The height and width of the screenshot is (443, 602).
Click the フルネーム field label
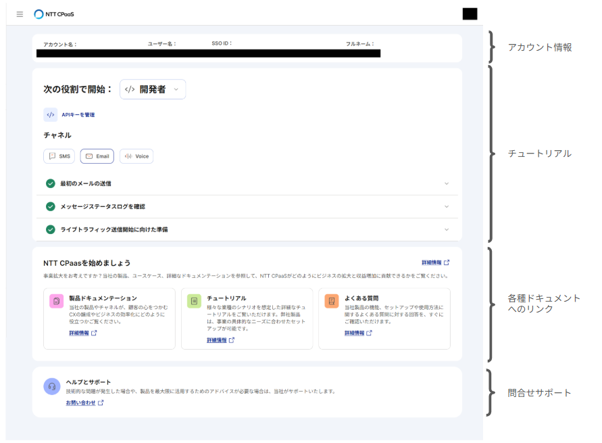tap(360, 44)
